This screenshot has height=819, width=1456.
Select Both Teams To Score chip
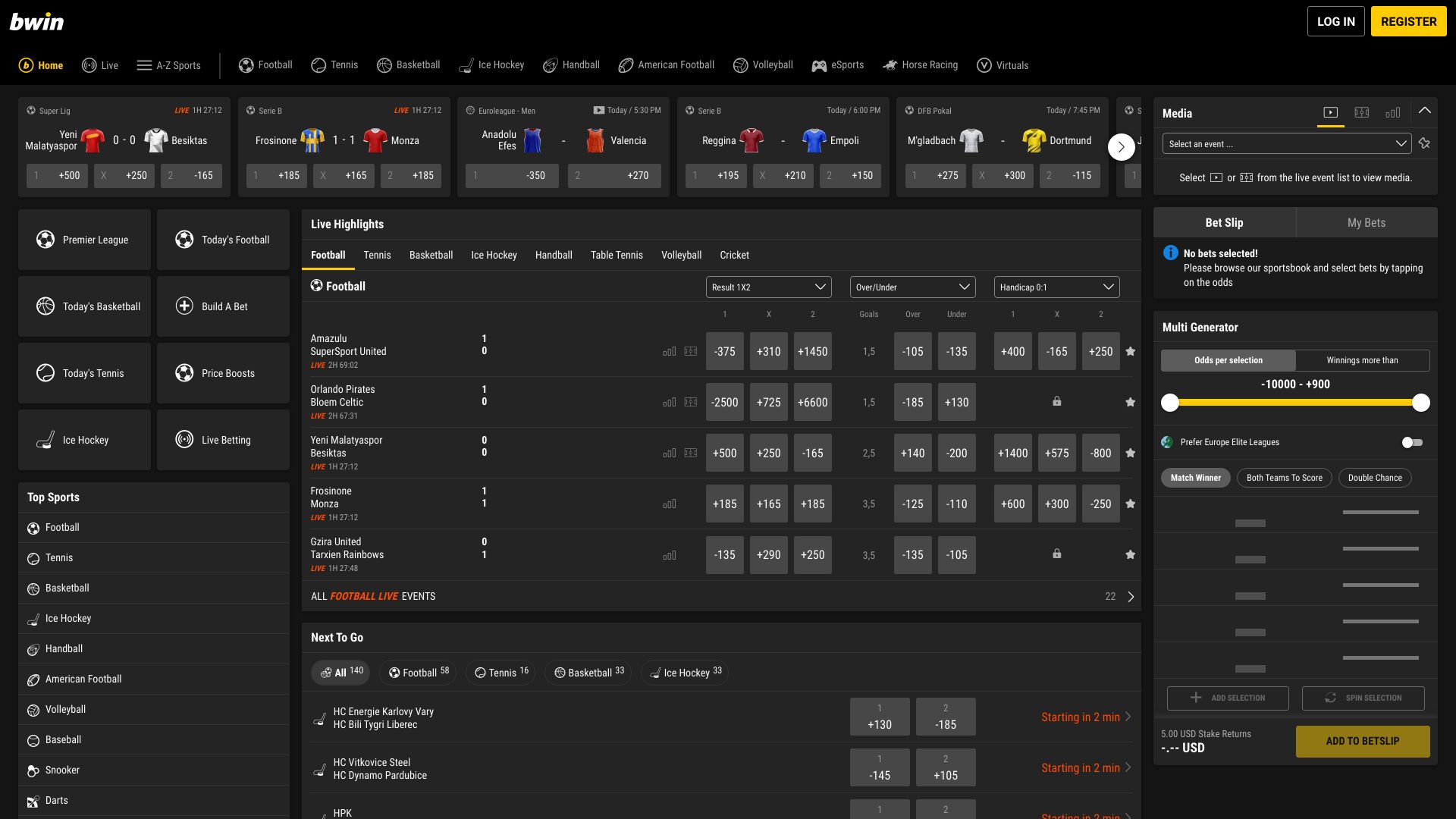1284,478
